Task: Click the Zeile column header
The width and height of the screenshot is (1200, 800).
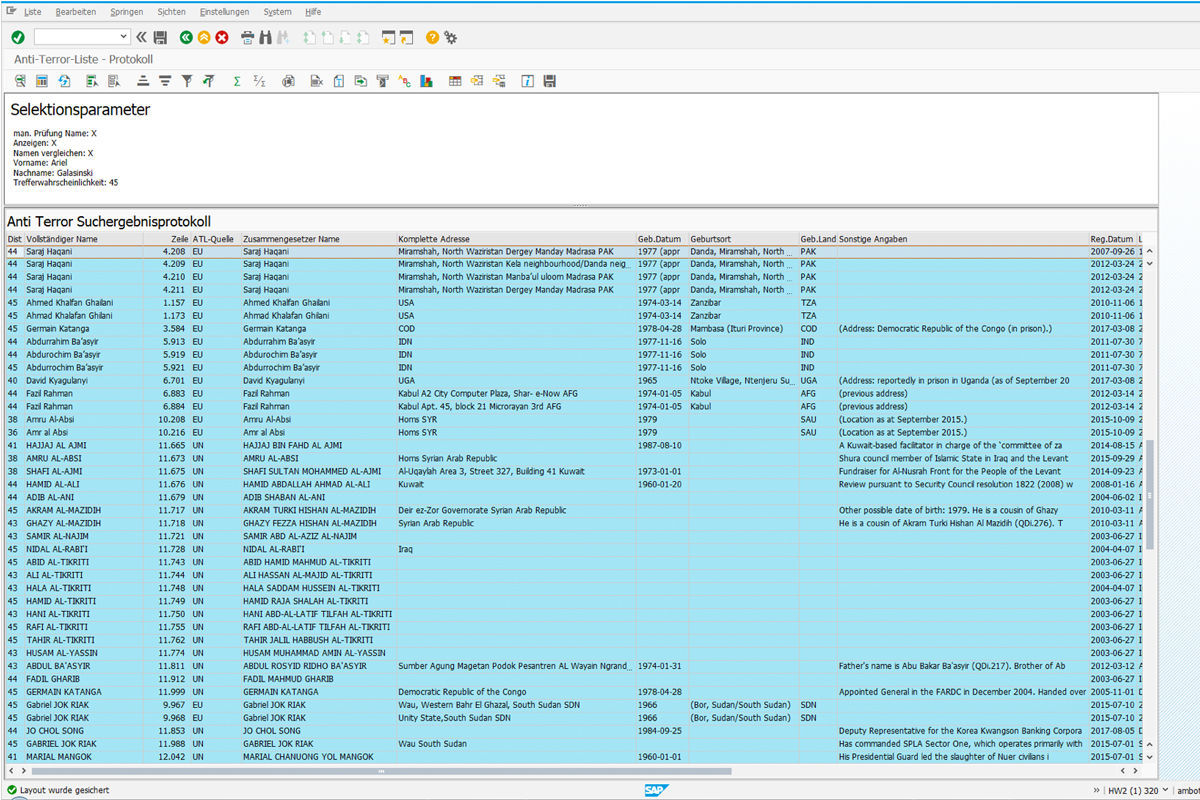Action: click(166, 239)
